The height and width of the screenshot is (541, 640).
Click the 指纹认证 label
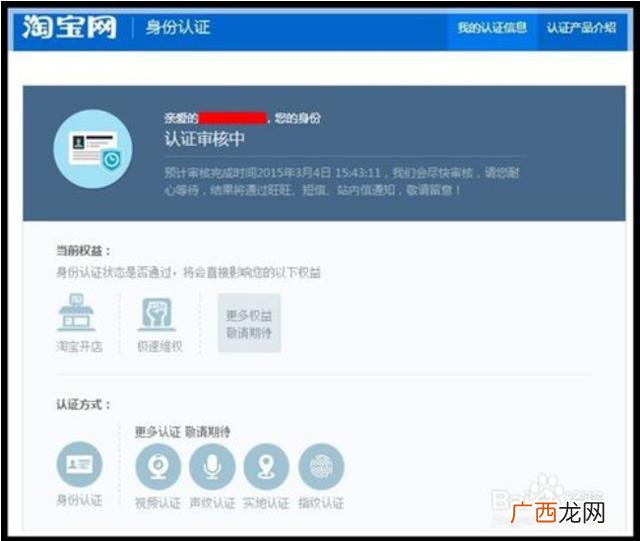tap(321, 503)
